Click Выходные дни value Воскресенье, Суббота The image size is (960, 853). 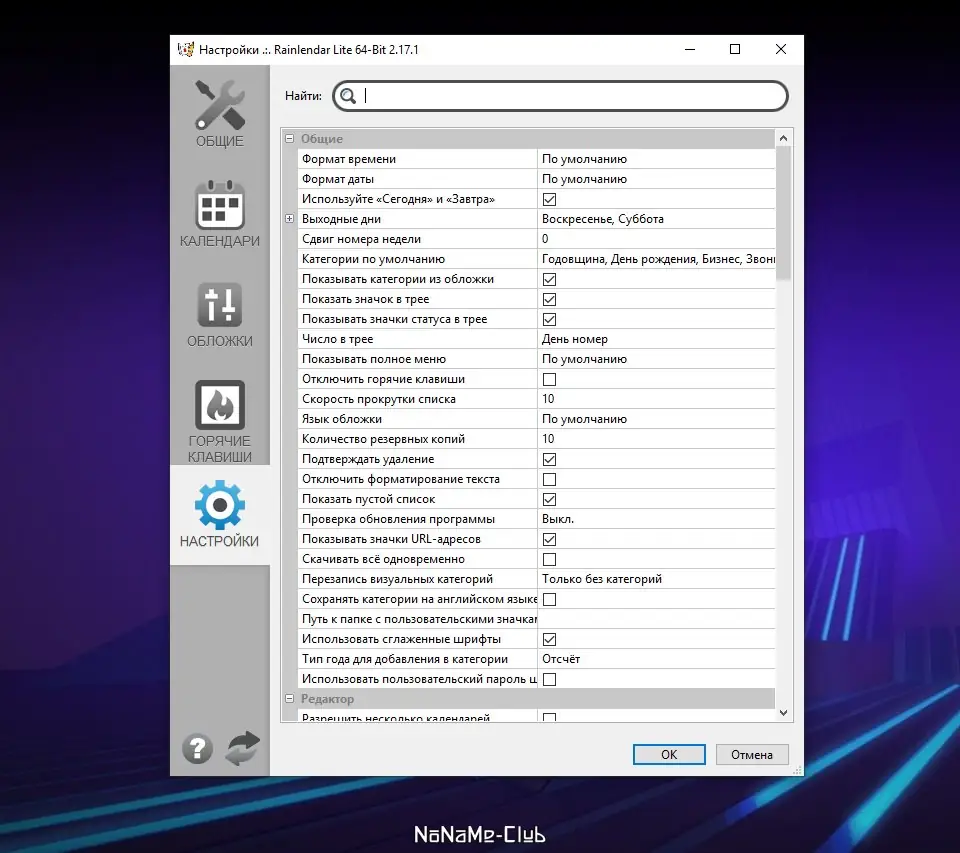click(656, 219)
